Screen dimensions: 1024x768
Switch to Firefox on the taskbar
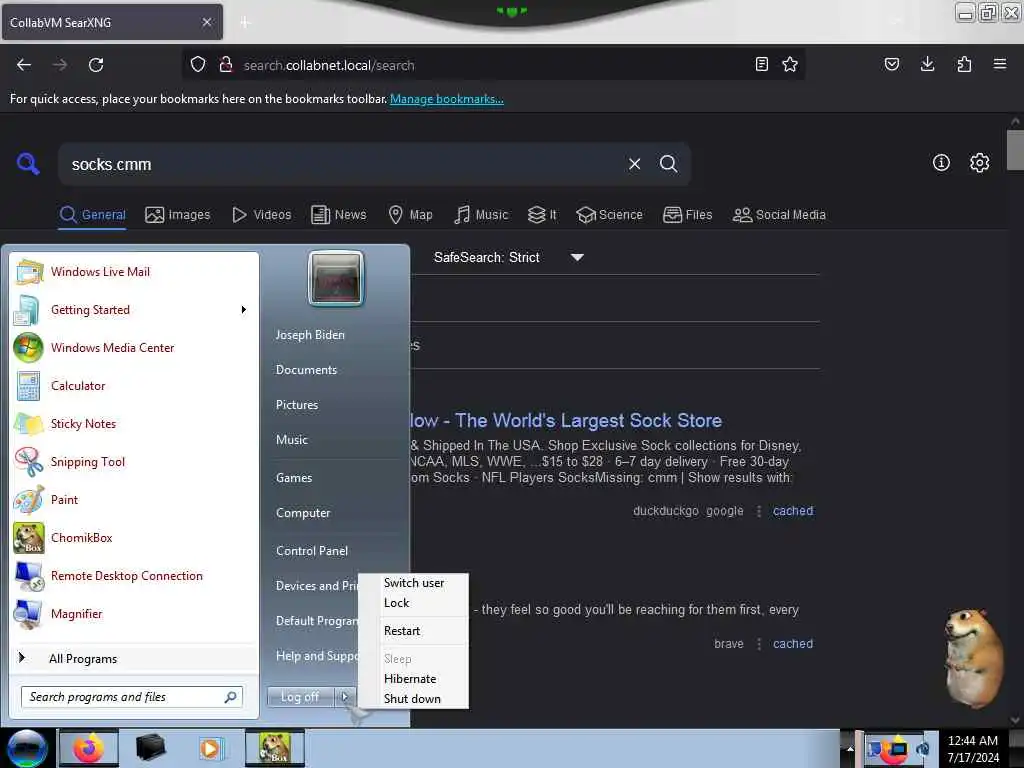pyautogui.click(x=89, y=748)
